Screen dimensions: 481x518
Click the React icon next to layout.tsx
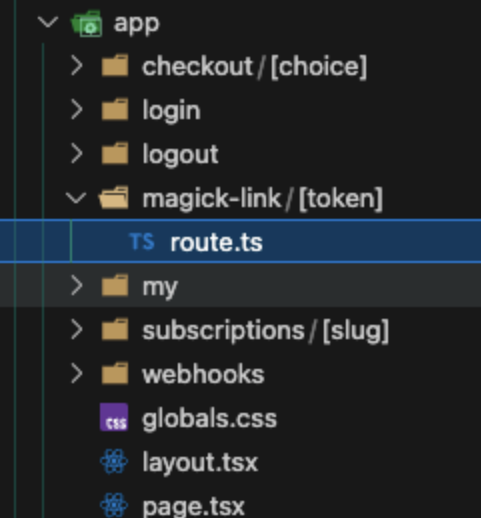pyautogui.click(x=114, y=461)
